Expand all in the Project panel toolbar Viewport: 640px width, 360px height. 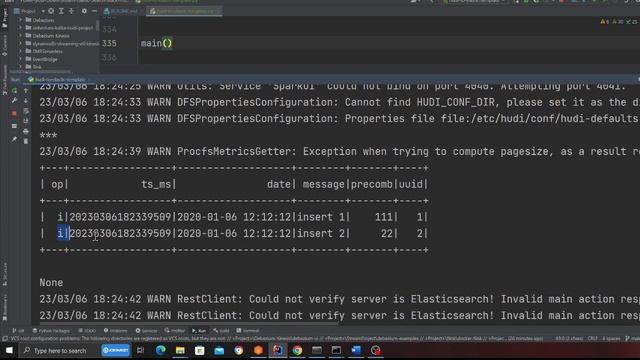click(61, 11)
